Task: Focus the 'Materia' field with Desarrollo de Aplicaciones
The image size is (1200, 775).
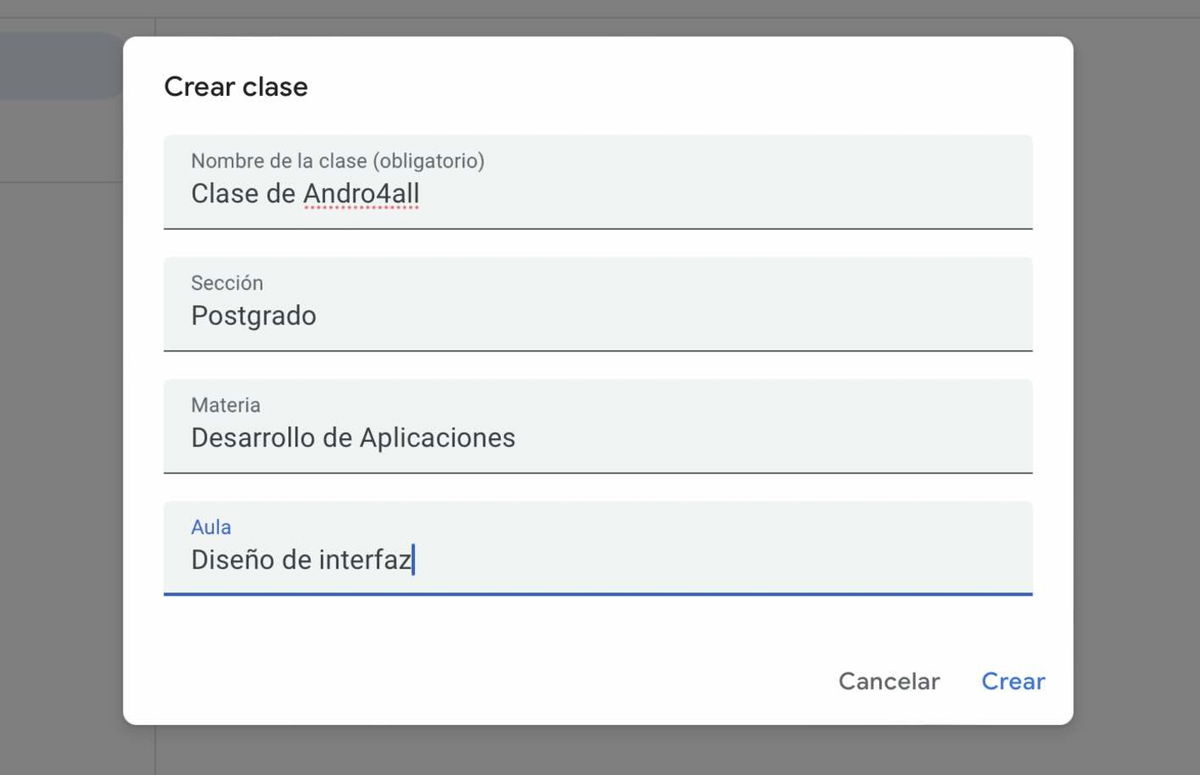Action: click(600, 438)
